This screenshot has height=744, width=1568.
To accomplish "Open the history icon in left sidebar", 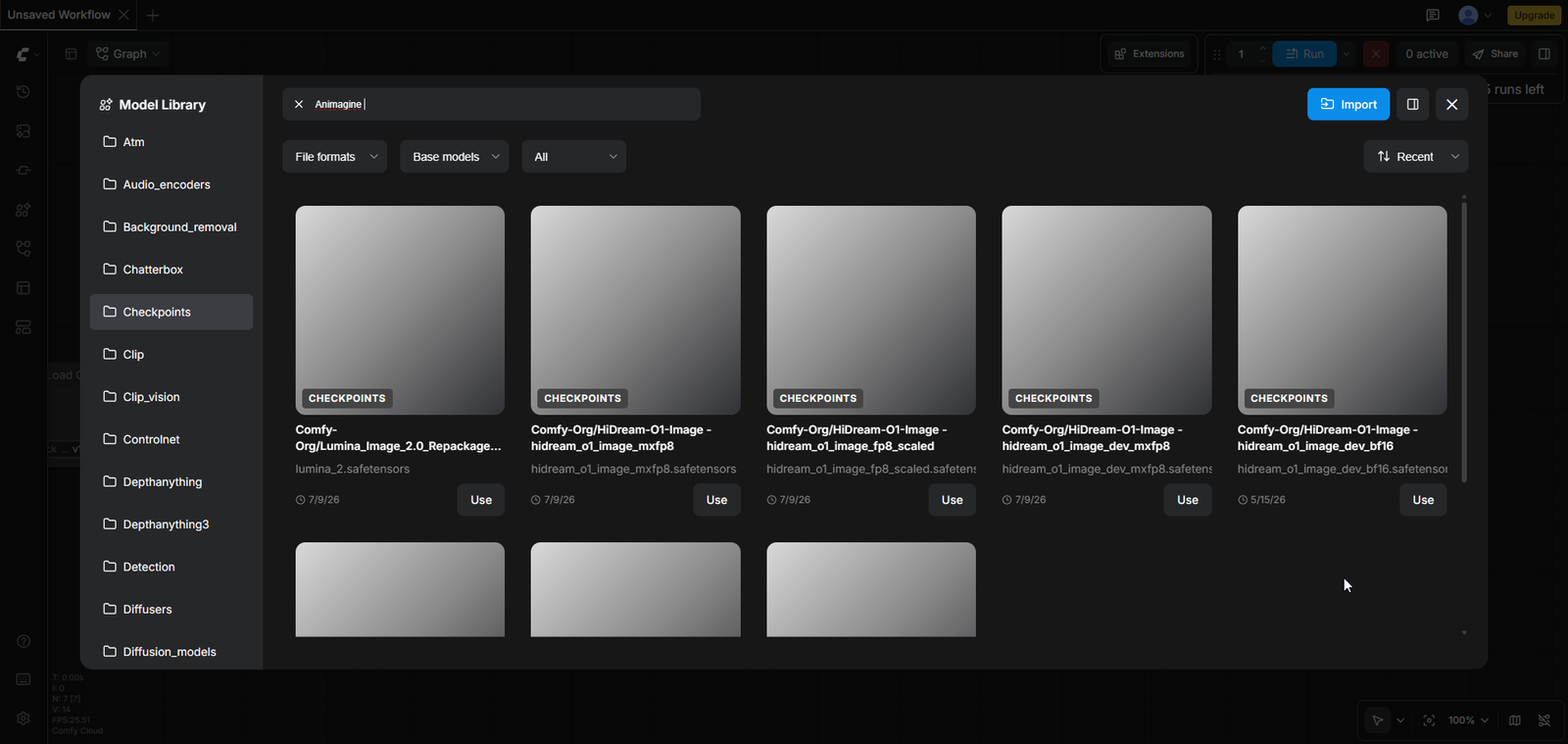I will click(24, 91).
